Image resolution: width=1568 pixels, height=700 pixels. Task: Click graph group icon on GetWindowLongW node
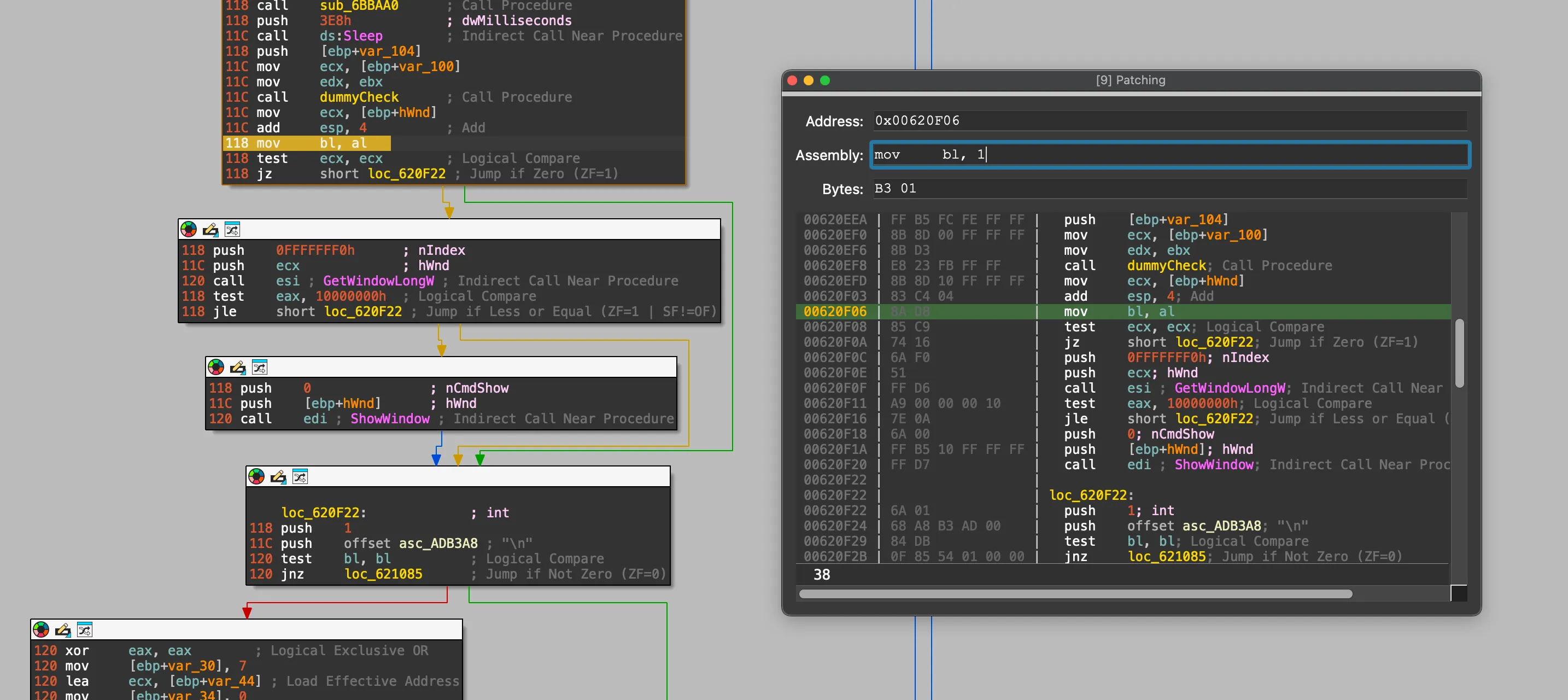click(x=232, y=229)
